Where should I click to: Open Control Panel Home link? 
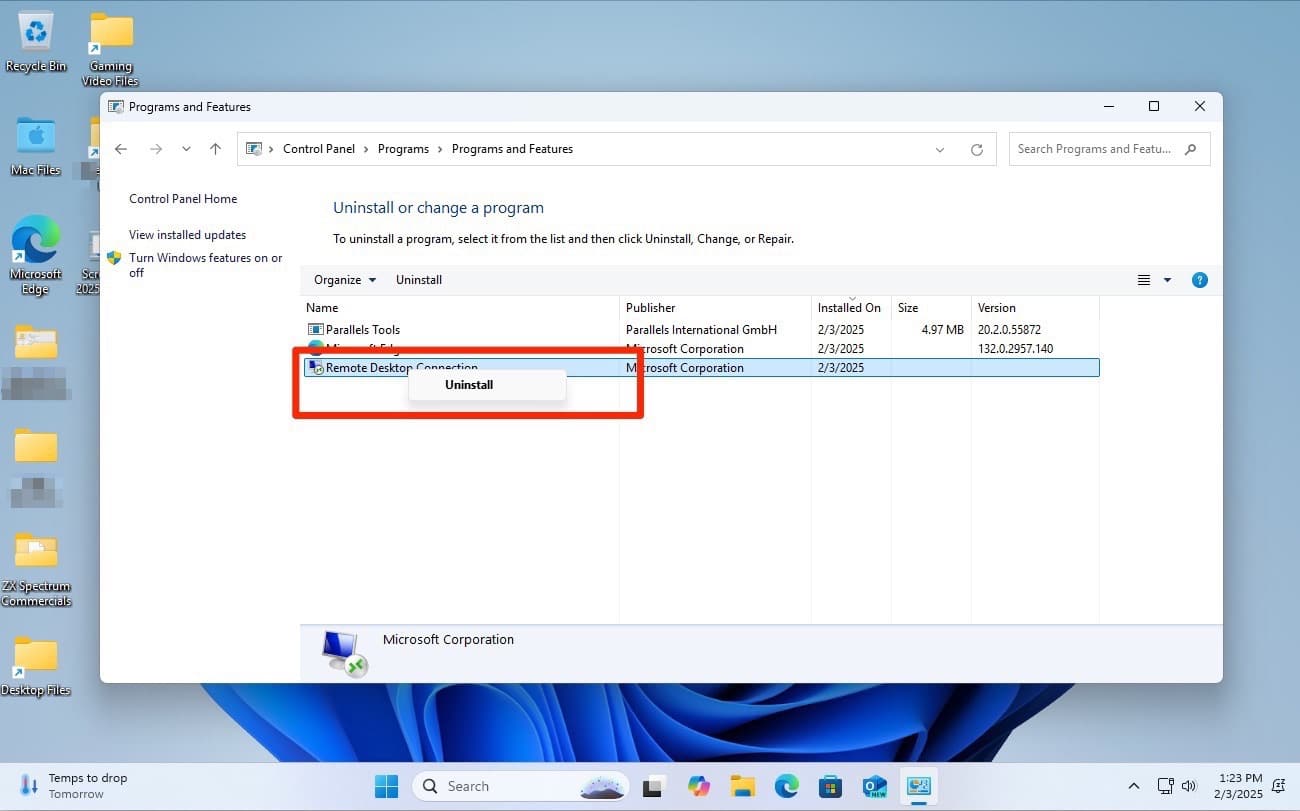point(183,199)
